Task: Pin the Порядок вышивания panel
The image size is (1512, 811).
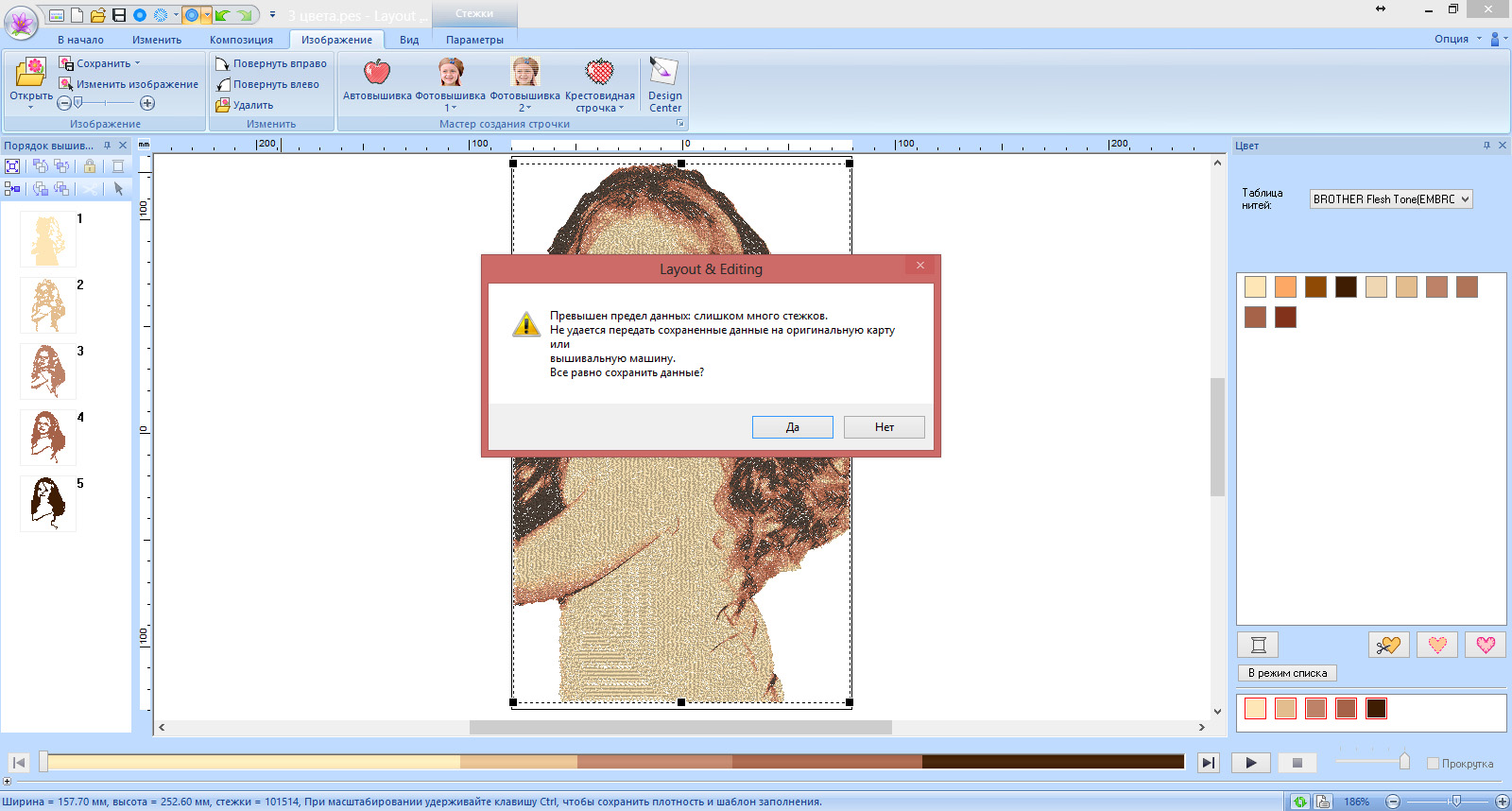Action: pos(107,146)
